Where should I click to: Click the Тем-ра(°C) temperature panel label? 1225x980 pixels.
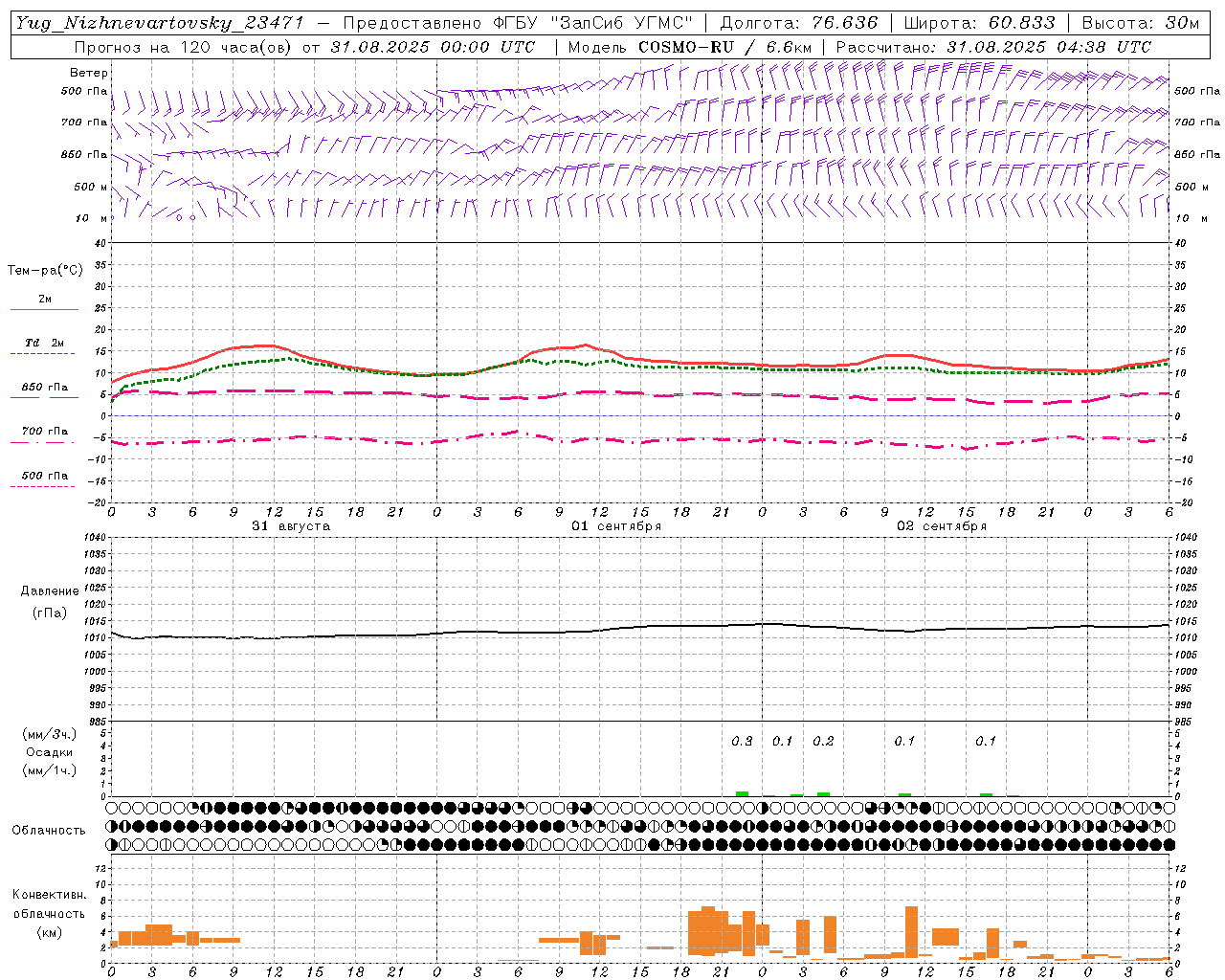pos(45,270)
